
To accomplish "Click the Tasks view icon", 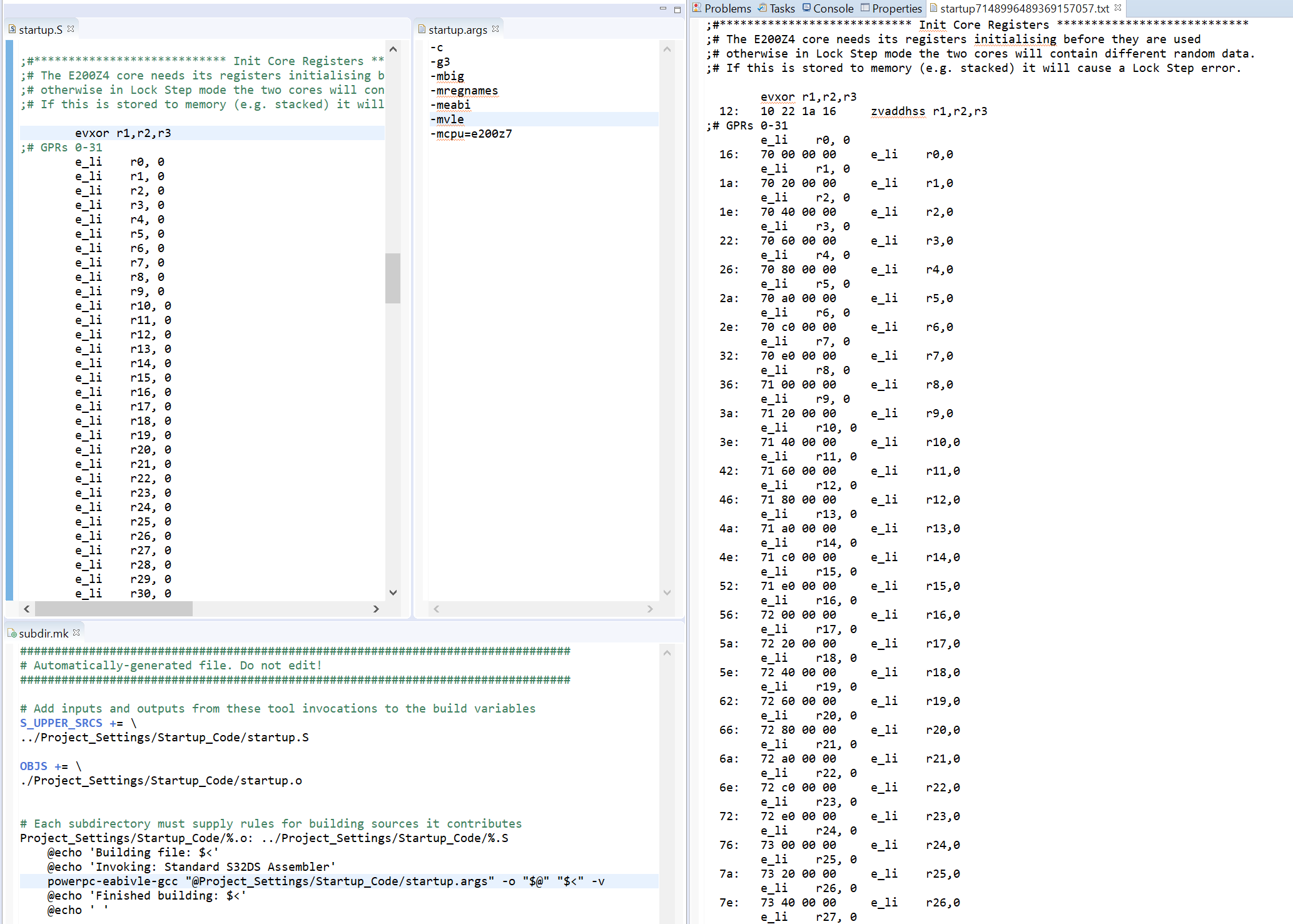I will pyautogui.click(x=762, y=8).
